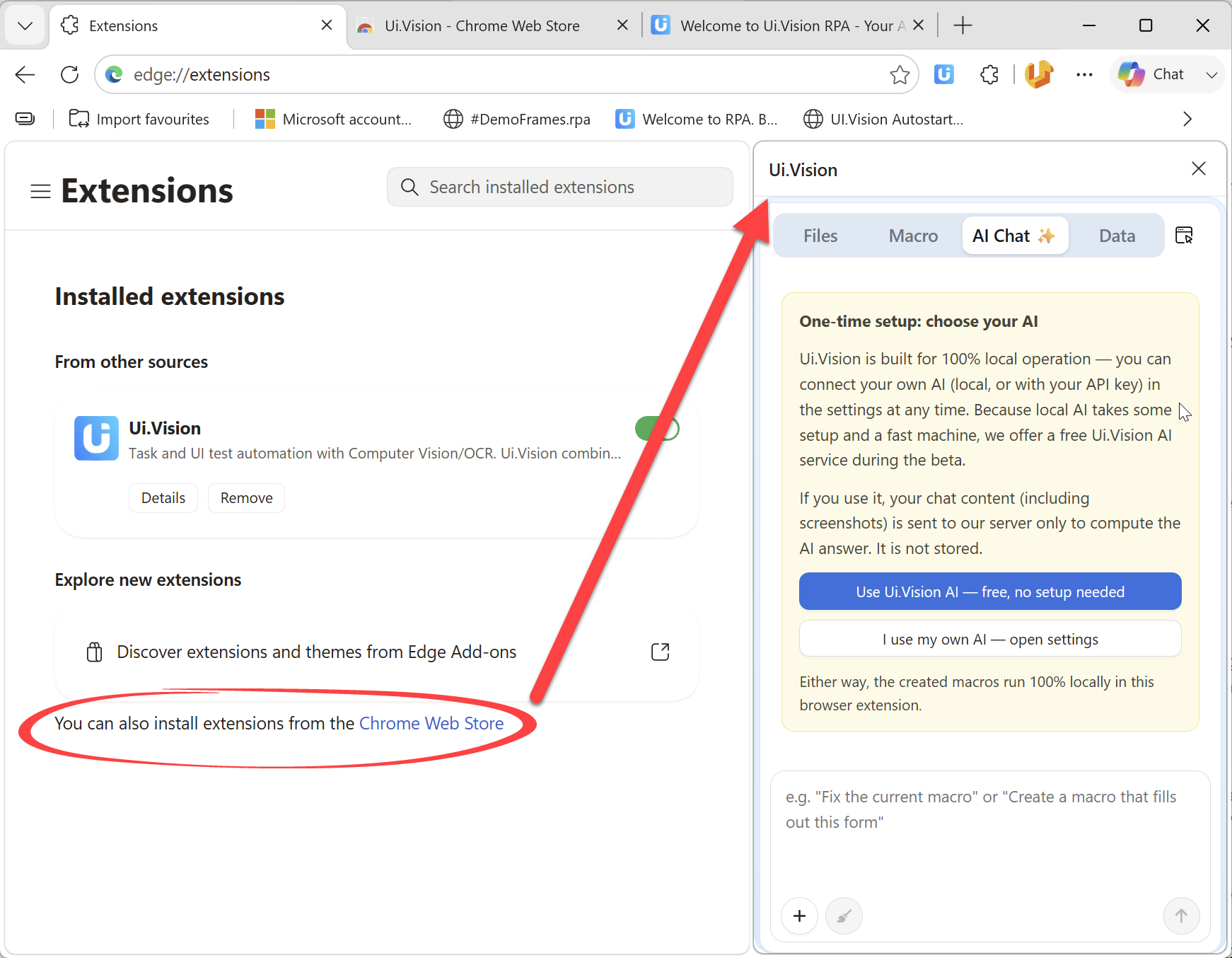Click the window icon beside the Data tab
Screen dimensions: 1232x958
(1184, 235)
